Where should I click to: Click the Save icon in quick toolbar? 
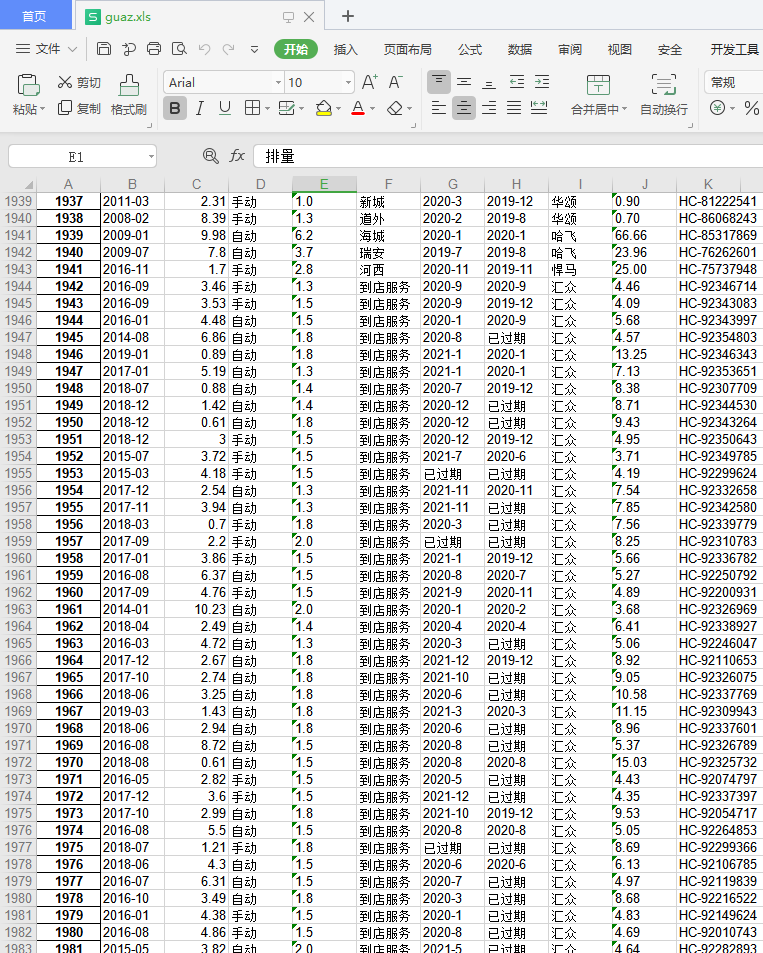coord(104,49)
